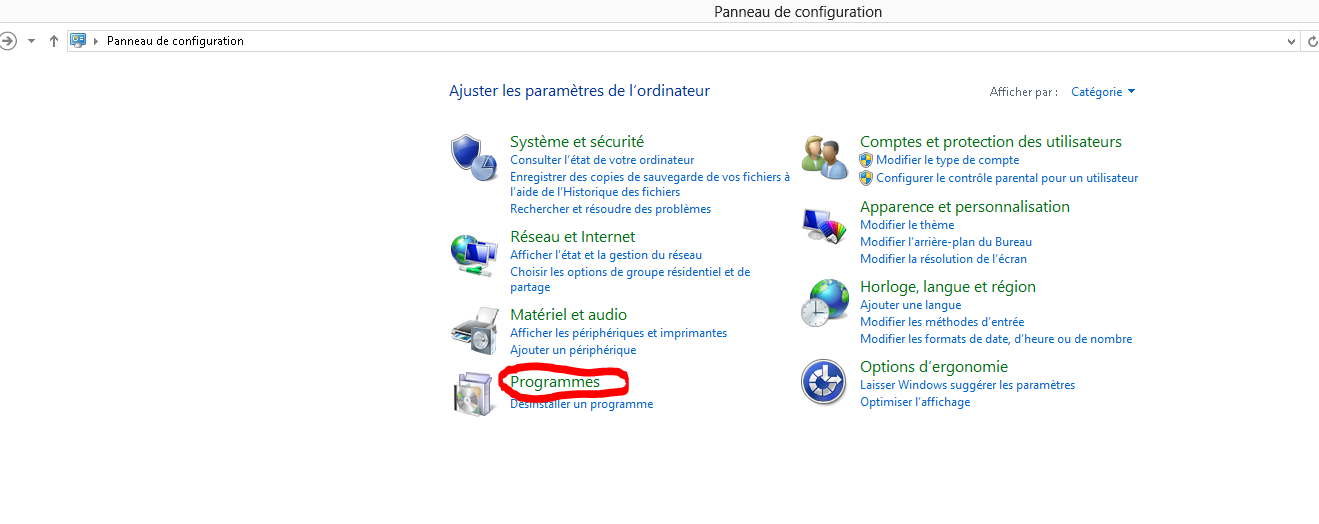Image resolution: width=1319 pixels, height=524 pixels.
Task: Click the shield icon beside Configurer le contrôle parental
Action: pos(867,178)
